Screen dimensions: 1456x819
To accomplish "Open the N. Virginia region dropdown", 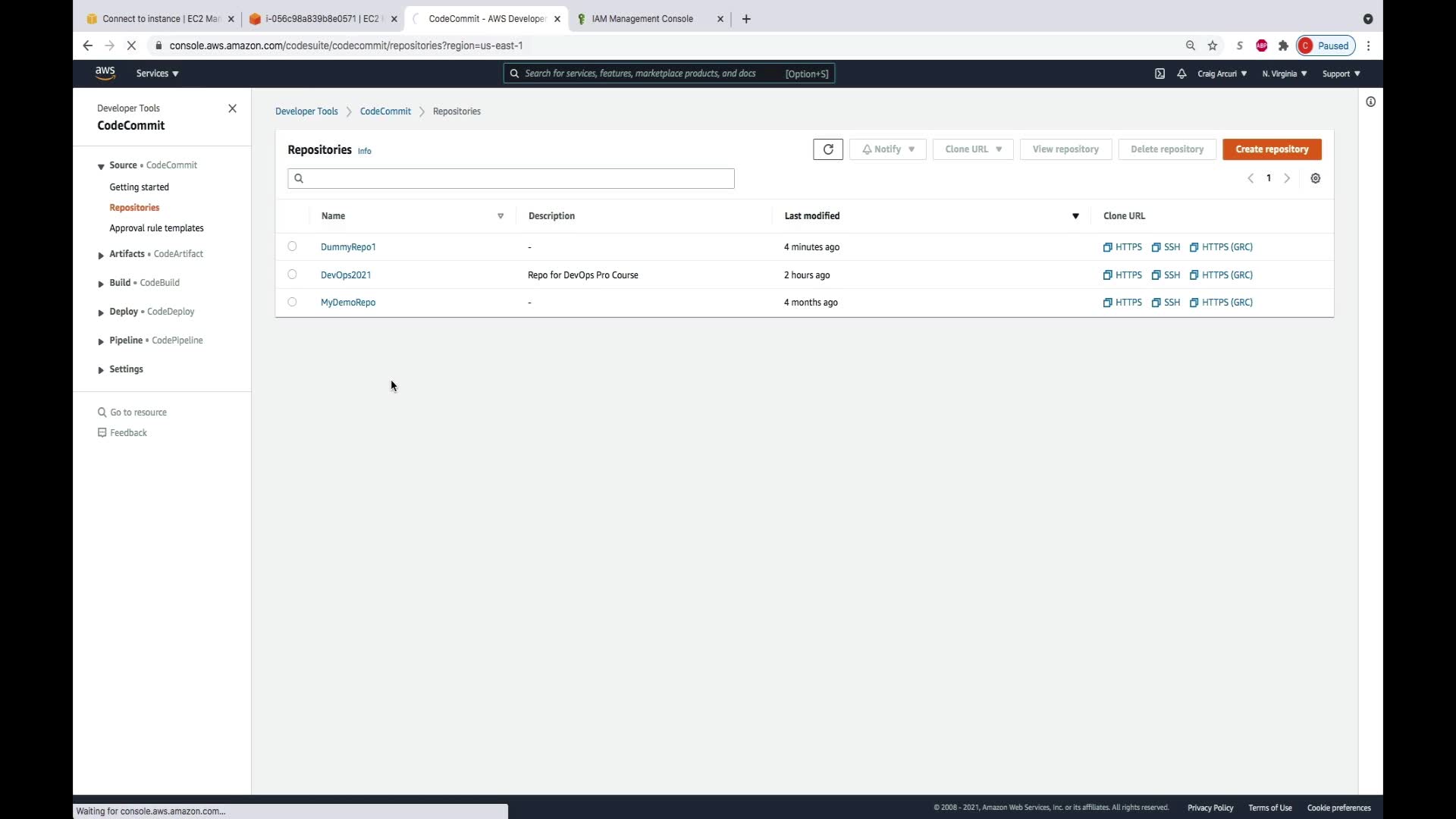I will point(1284,74).
